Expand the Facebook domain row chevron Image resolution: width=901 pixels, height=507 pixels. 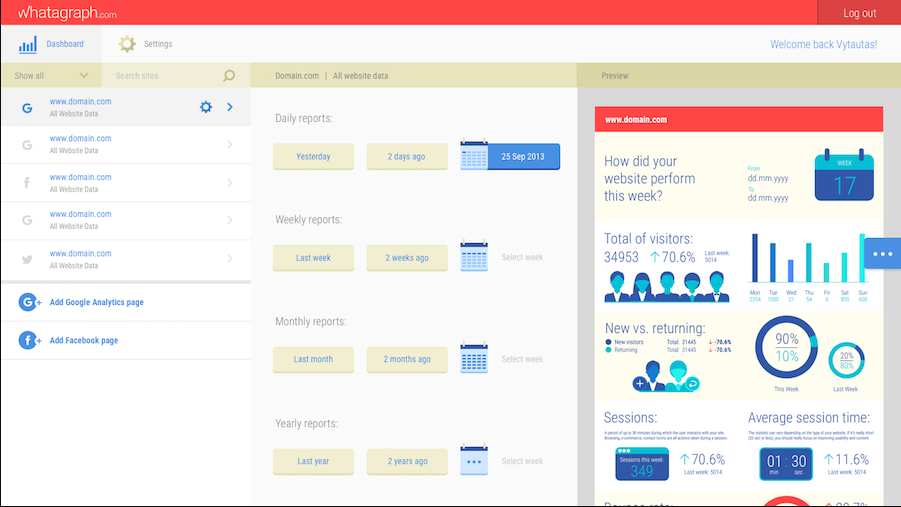(x=230, y=183)
